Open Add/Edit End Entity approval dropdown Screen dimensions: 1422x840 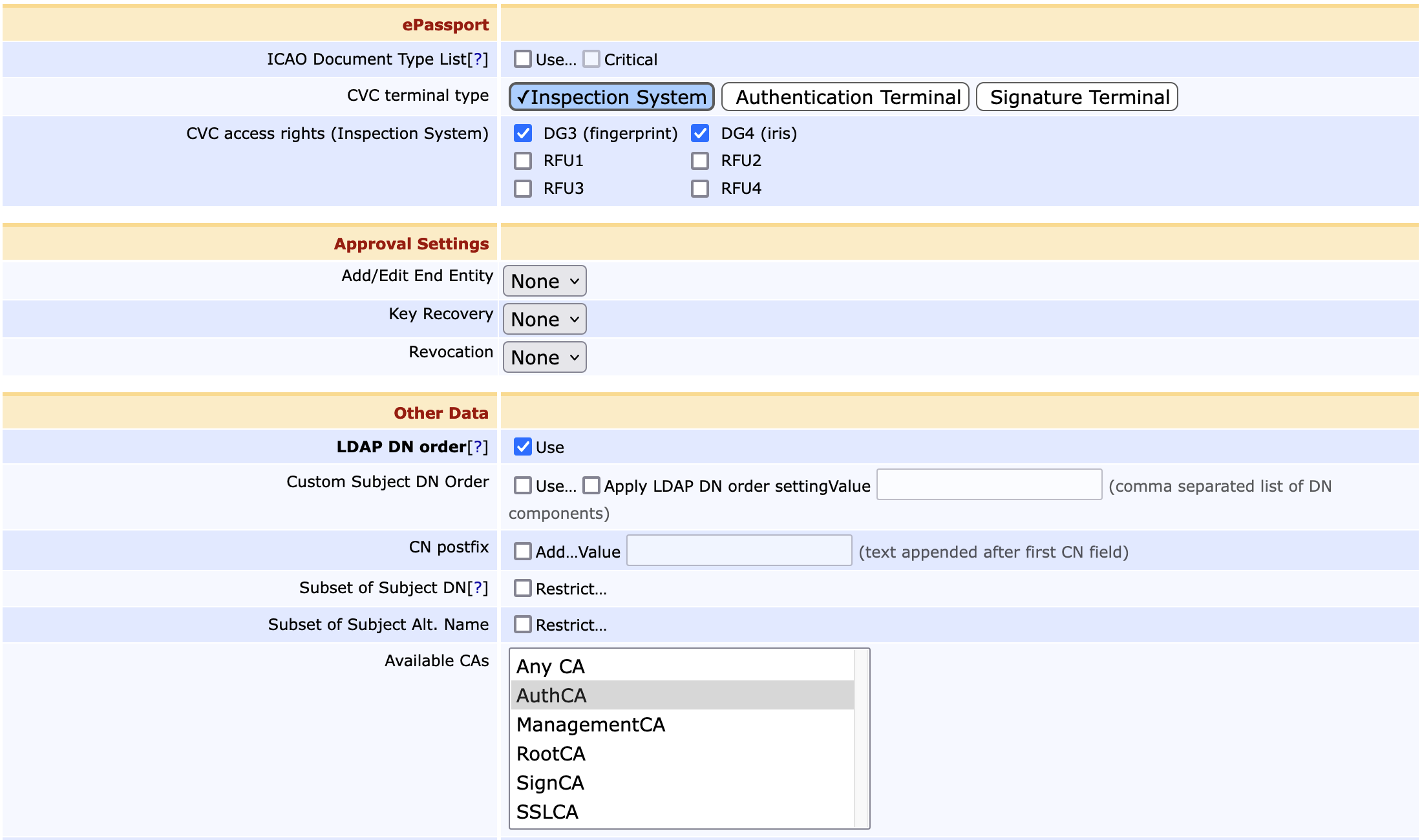[544, 281]
